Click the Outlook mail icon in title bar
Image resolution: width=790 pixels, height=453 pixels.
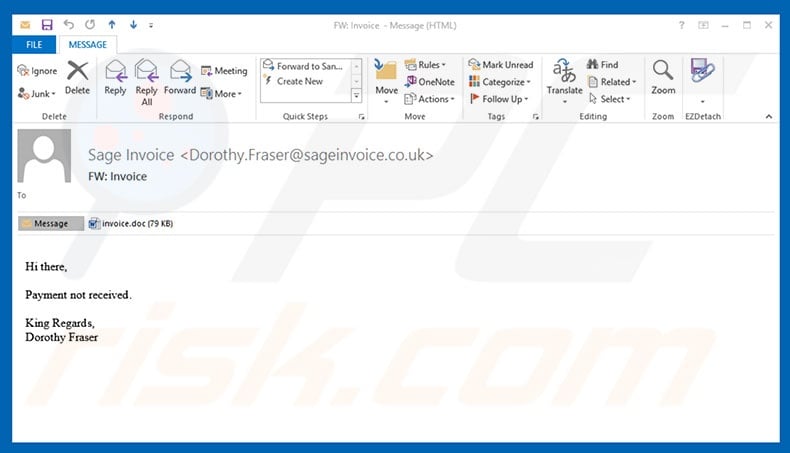pos(25,25)
